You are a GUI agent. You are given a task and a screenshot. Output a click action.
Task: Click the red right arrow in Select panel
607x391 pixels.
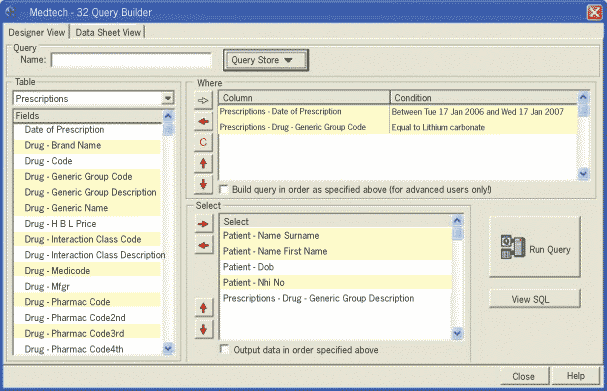click(204, 224)
